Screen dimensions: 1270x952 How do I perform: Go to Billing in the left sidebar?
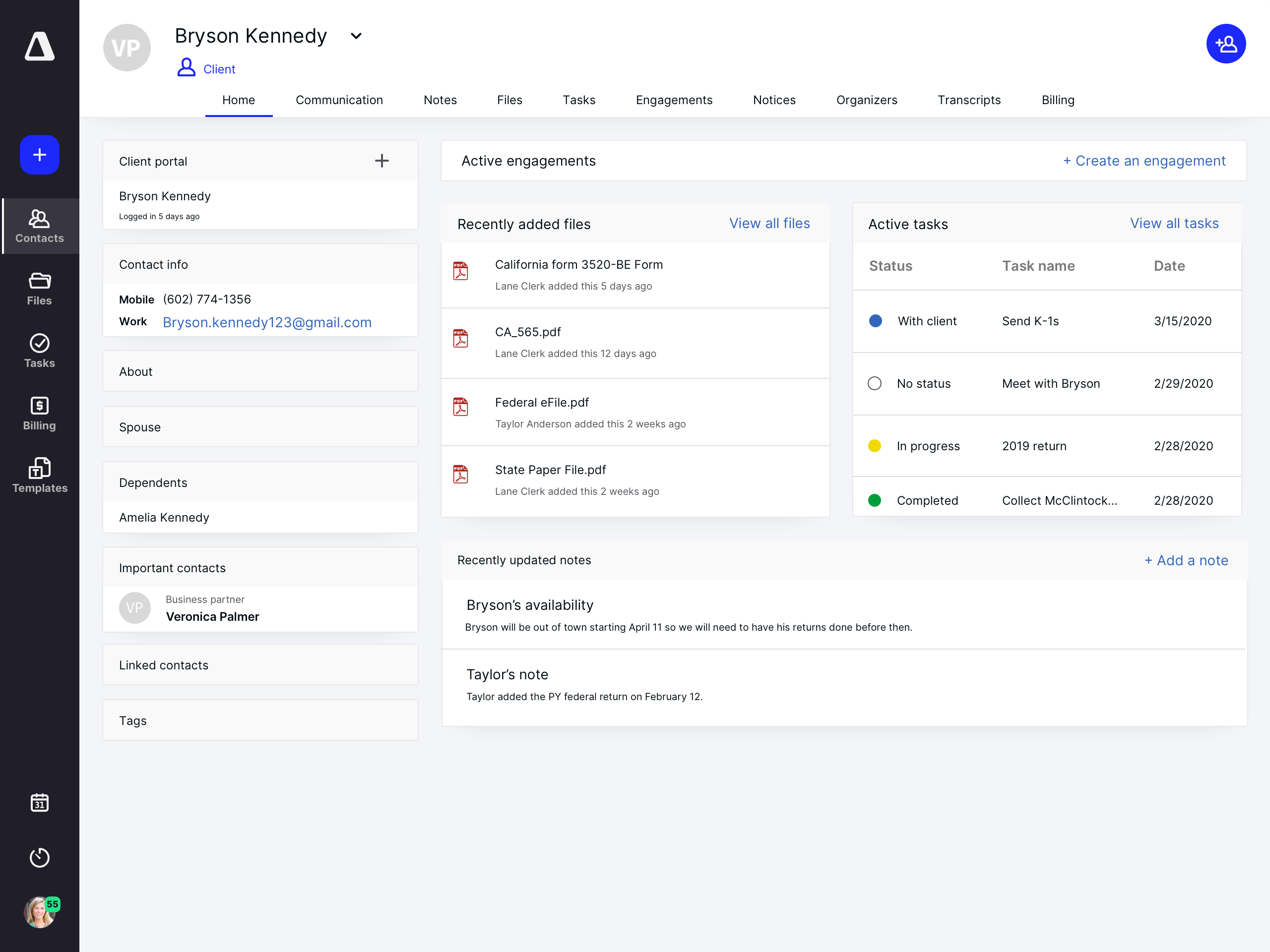pos(40,414)
